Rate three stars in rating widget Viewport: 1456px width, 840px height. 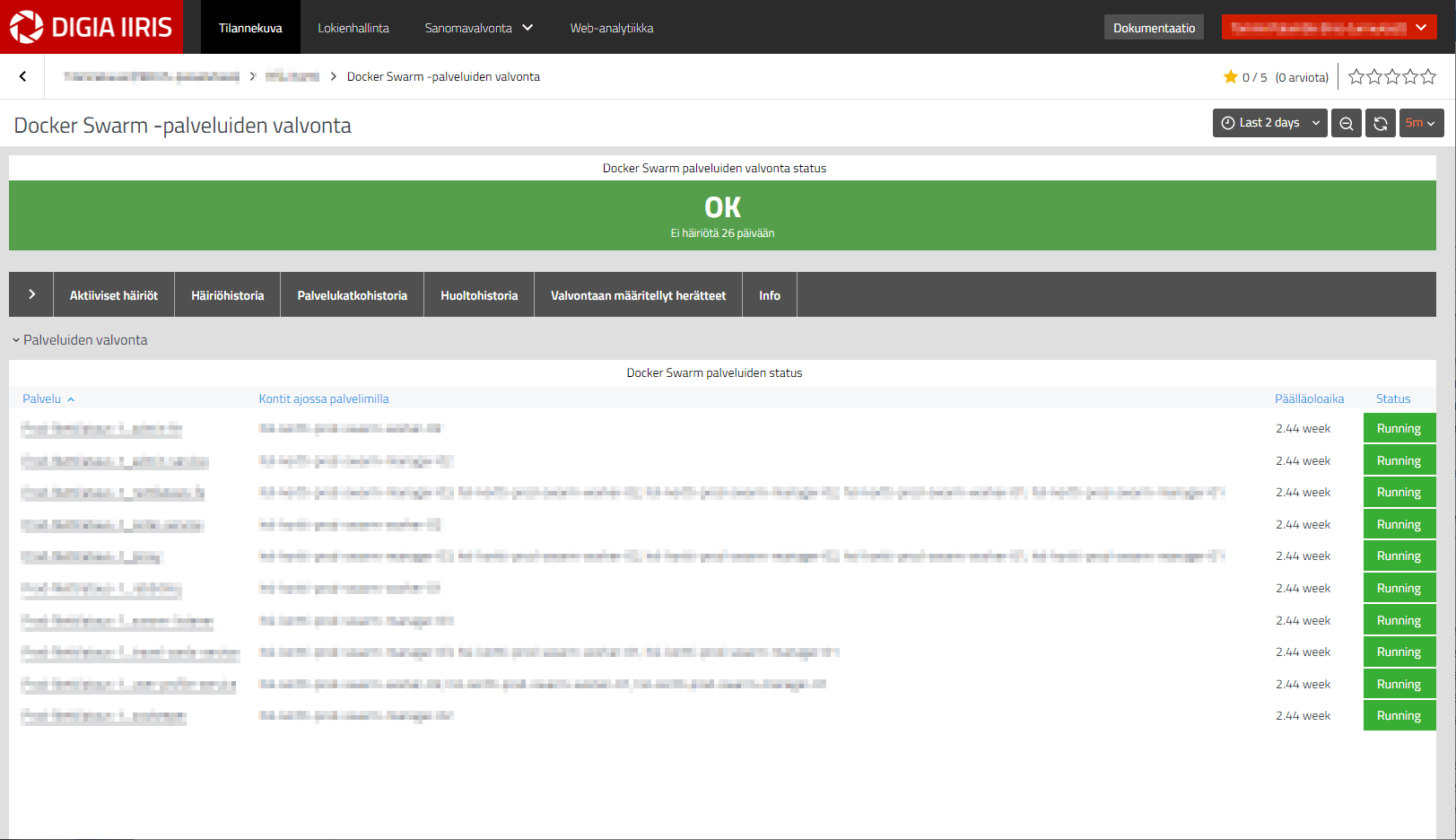(1392, 77)
